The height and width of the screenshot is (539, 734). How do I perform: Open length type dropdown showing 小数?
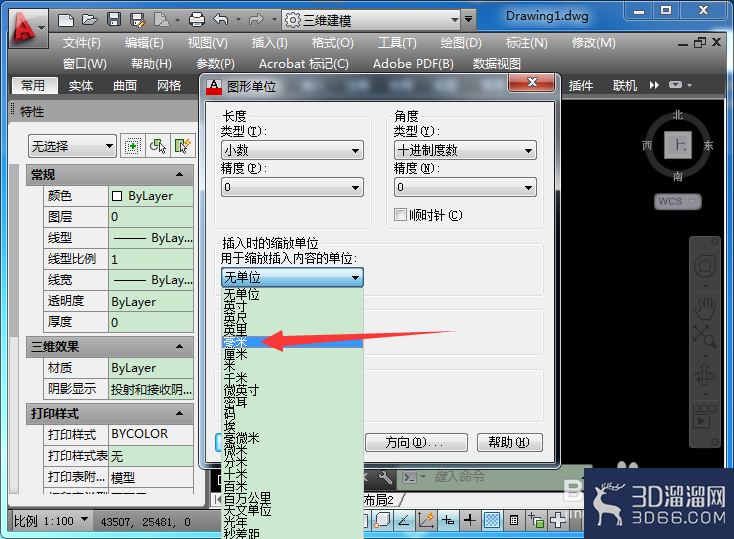(292, 150)
